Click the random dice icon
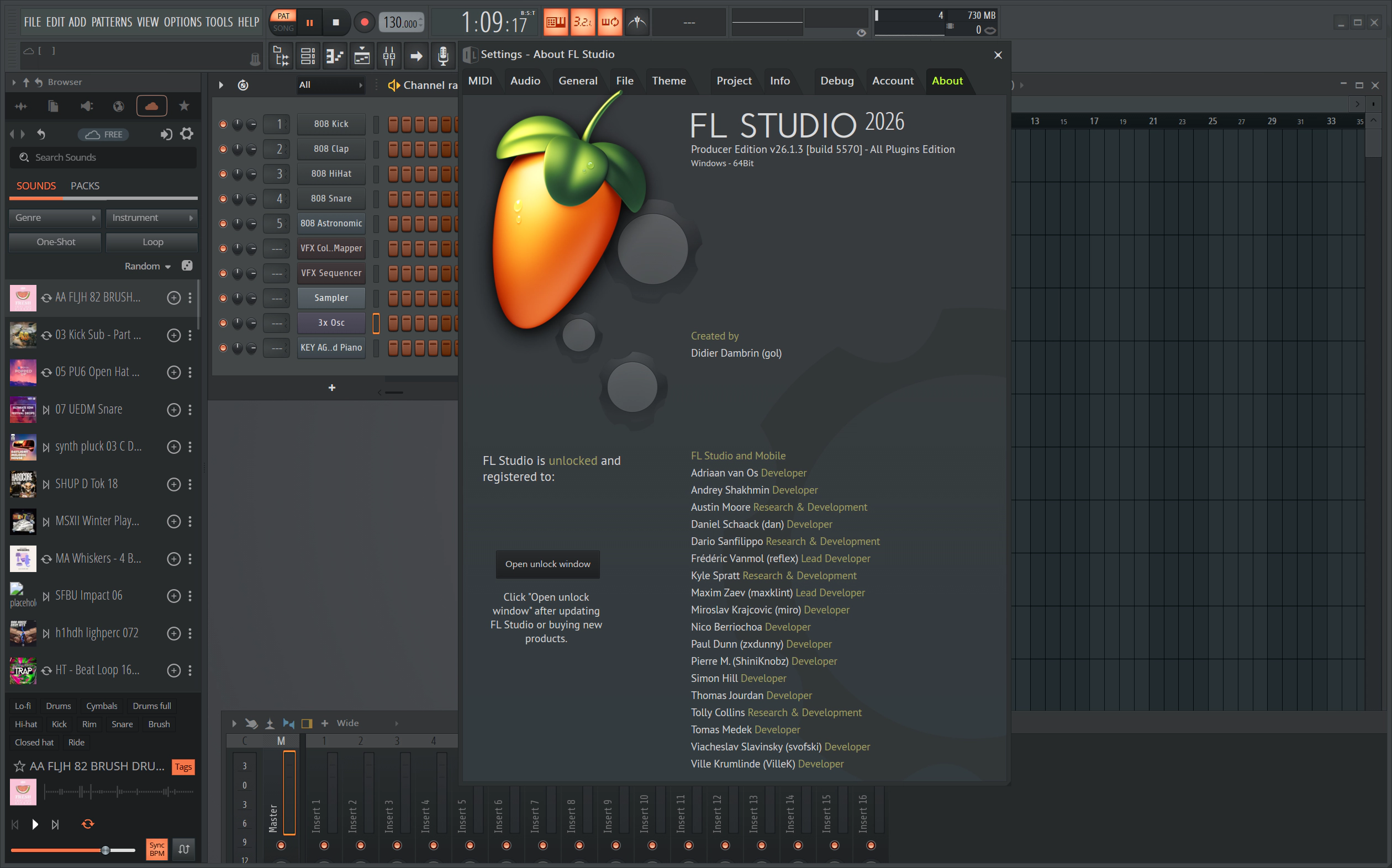Image resolution: width=1392 pixels, height=868 pixels. click(x=187, y=266)
